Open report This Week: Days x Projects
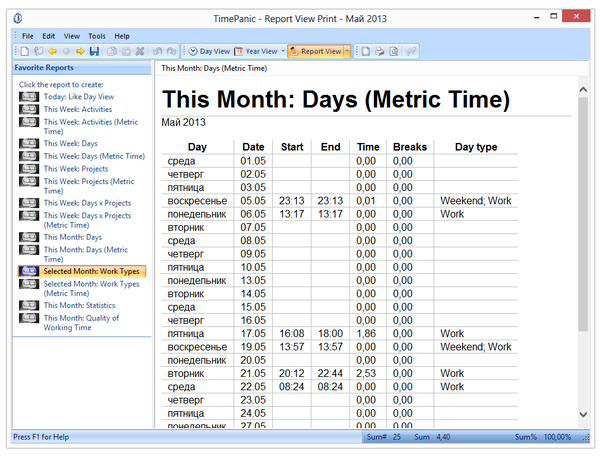This screenshot has width=600, height=456. 87,203
